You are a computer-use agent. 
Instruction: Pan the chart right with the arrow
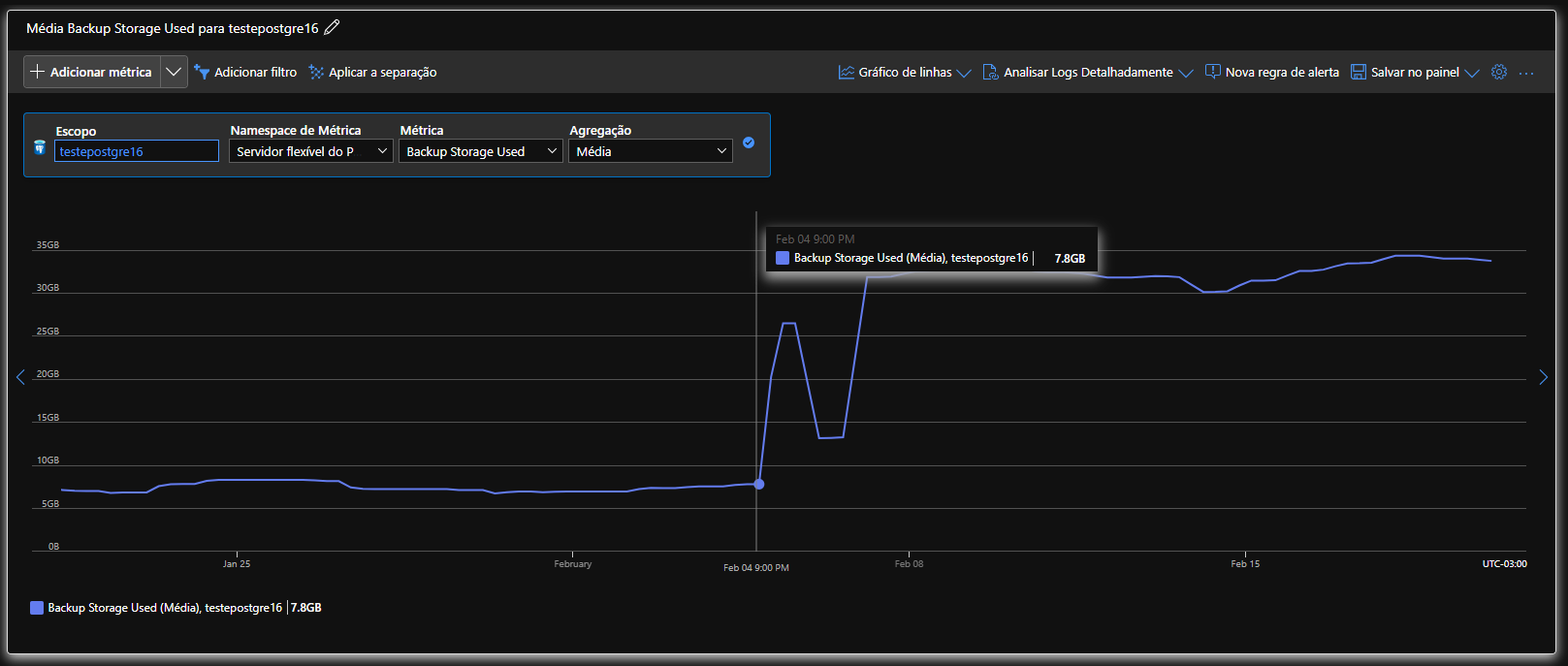click(x=1544, y=377)
